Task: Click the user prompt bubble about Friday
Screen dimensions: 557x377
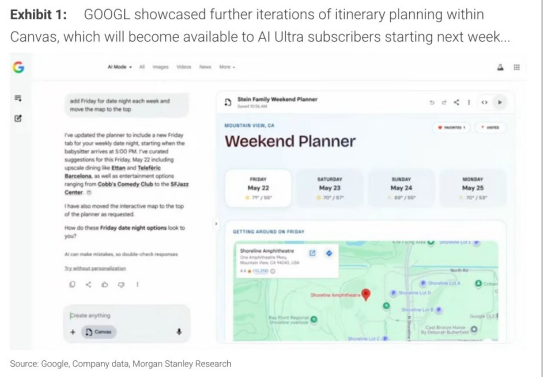Action: point(126,105)
